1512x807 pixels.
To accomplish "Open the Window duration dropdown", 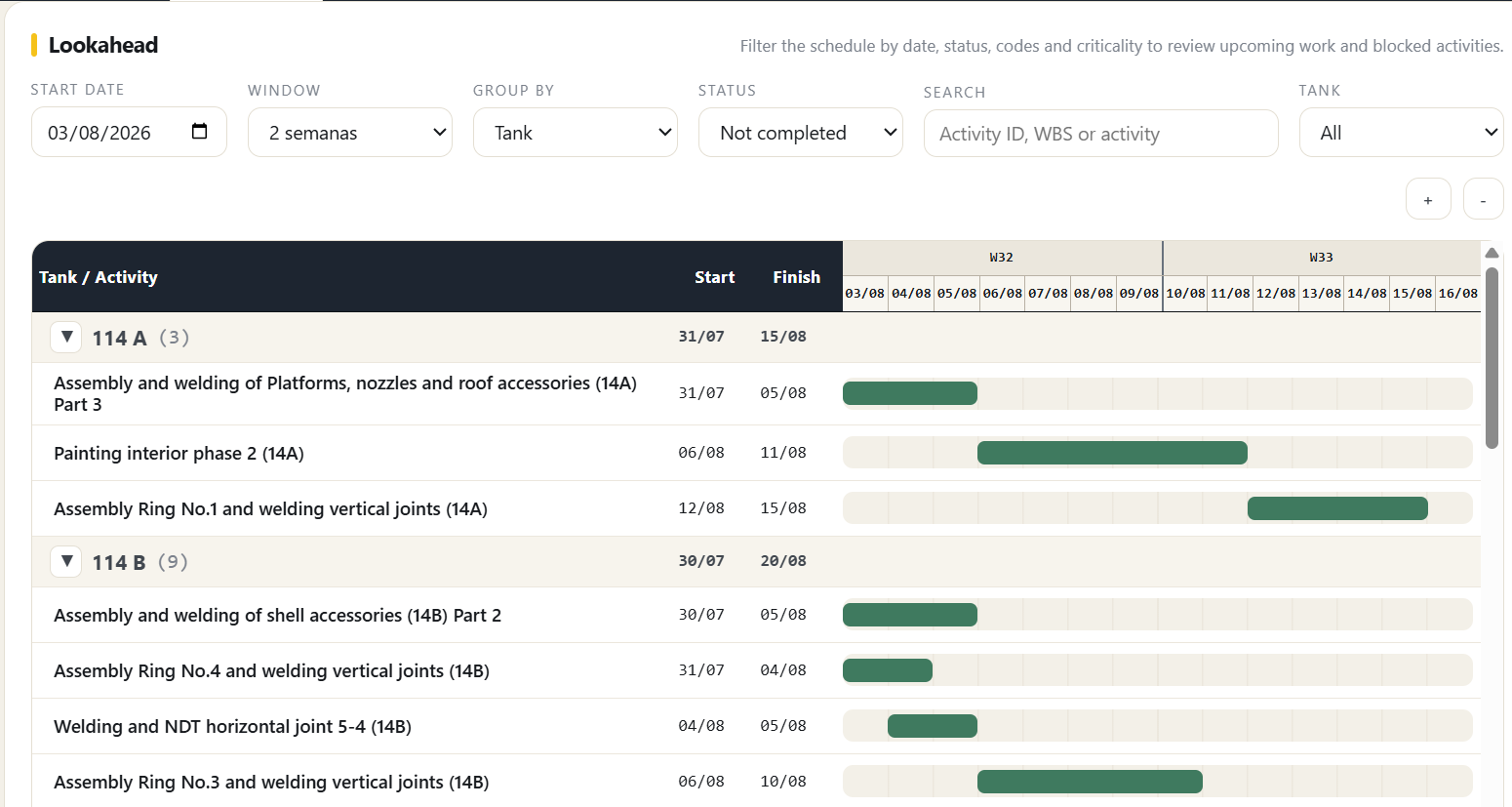I will (350, 133).
